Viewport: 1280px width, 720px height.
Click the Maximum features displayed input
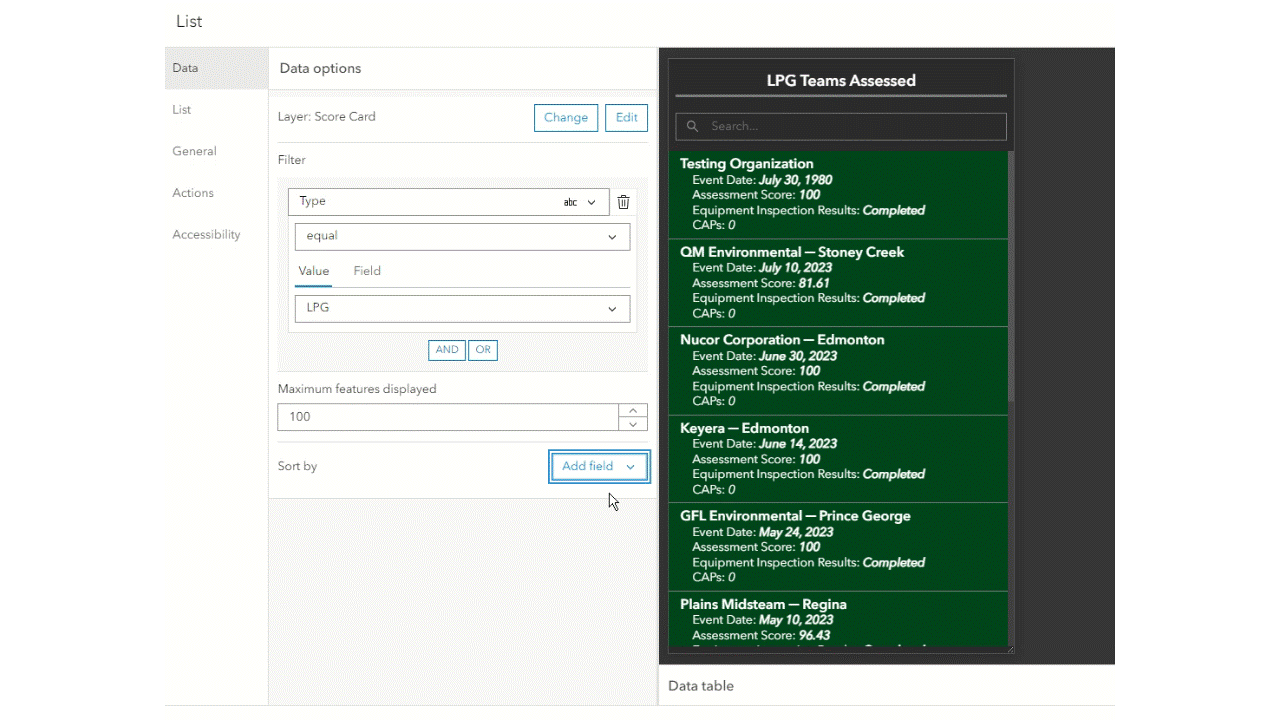448,417
